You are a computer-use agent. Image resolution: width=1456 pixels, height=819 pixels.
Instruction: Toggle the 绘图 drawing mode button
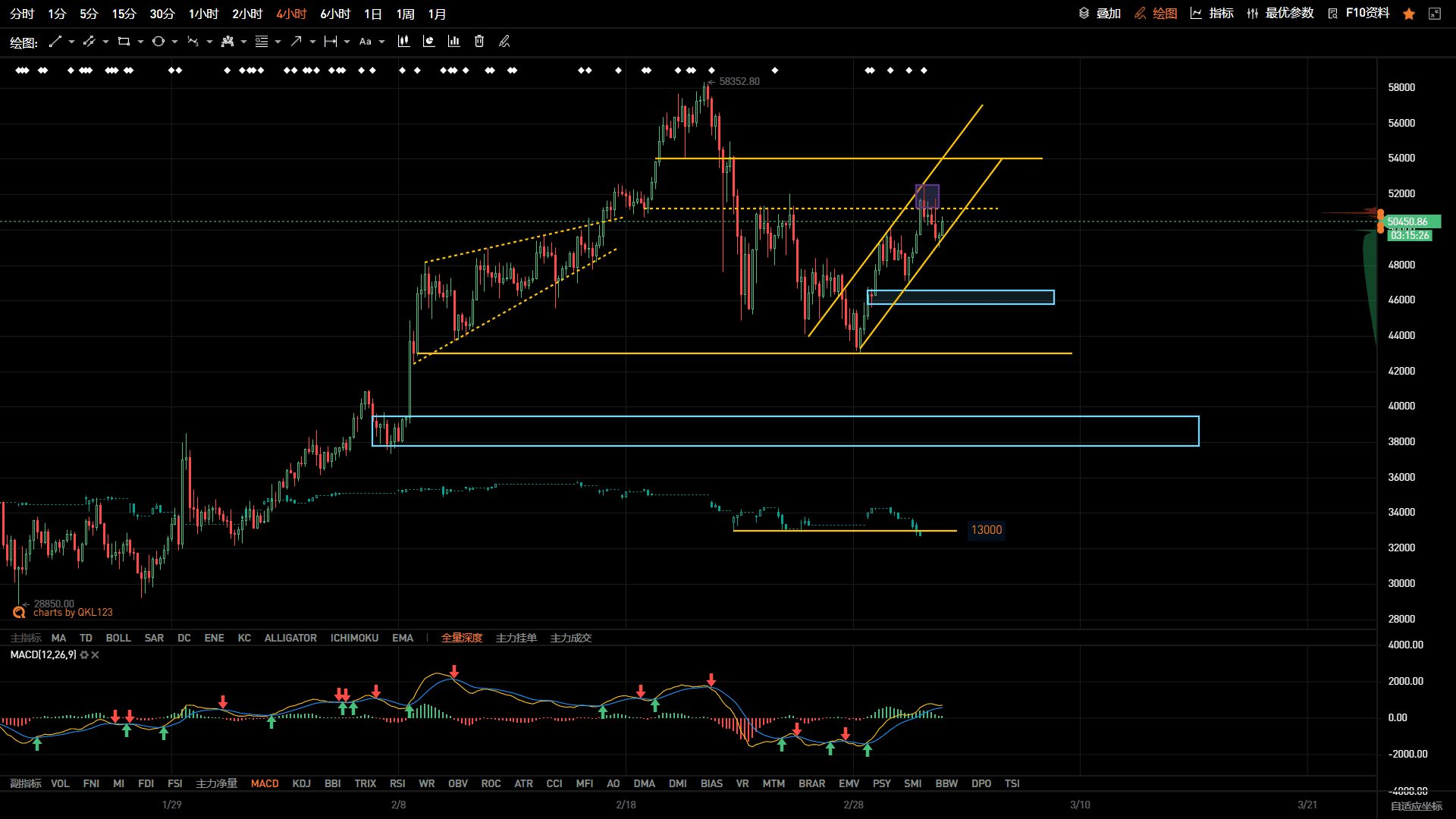pos(1156,14)
